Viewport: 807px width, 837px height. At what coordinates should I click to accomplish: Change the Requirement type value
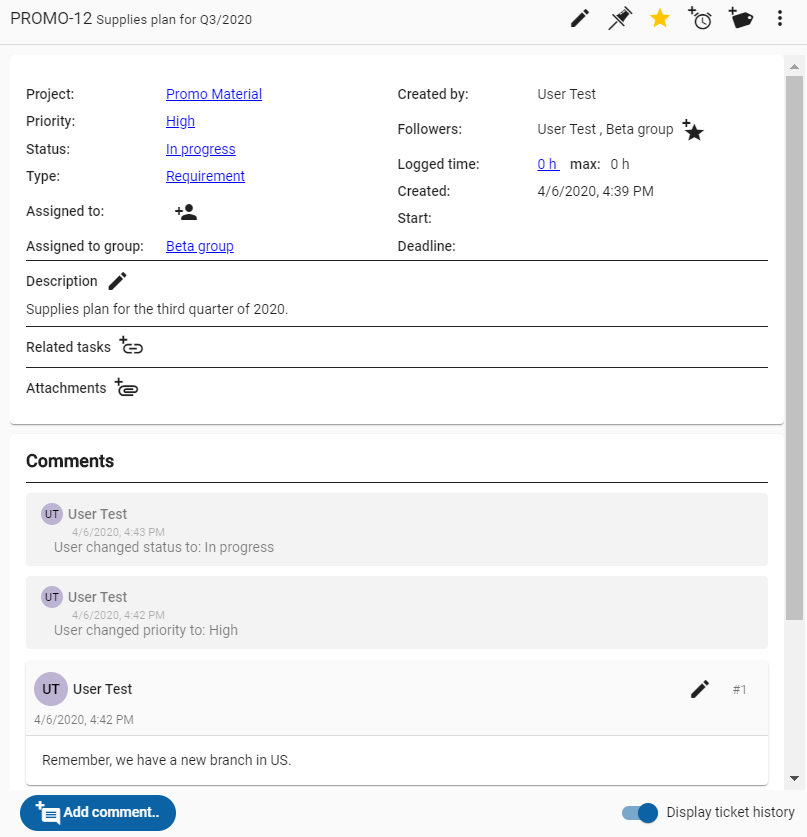pos(205,176)
